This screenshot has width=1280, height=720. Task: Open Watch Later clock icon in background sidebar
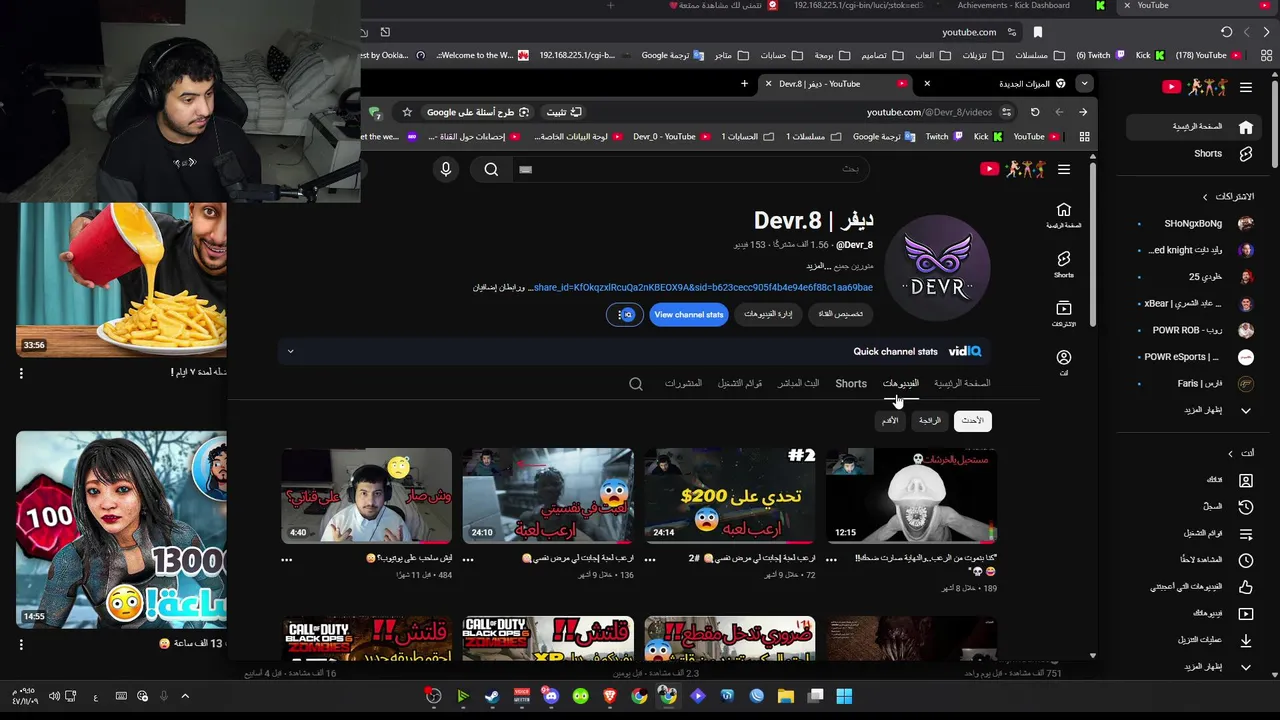click(1246, 560)
